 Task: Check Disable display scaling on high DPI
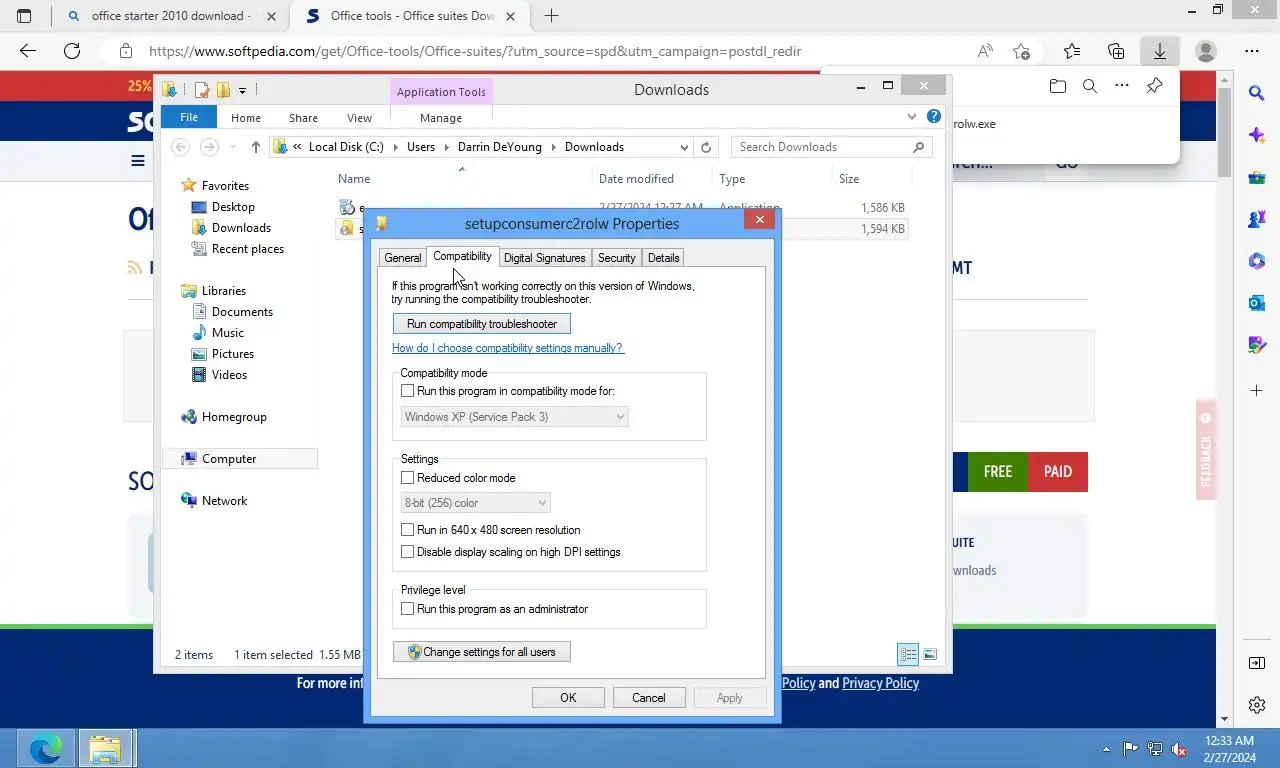407,552
